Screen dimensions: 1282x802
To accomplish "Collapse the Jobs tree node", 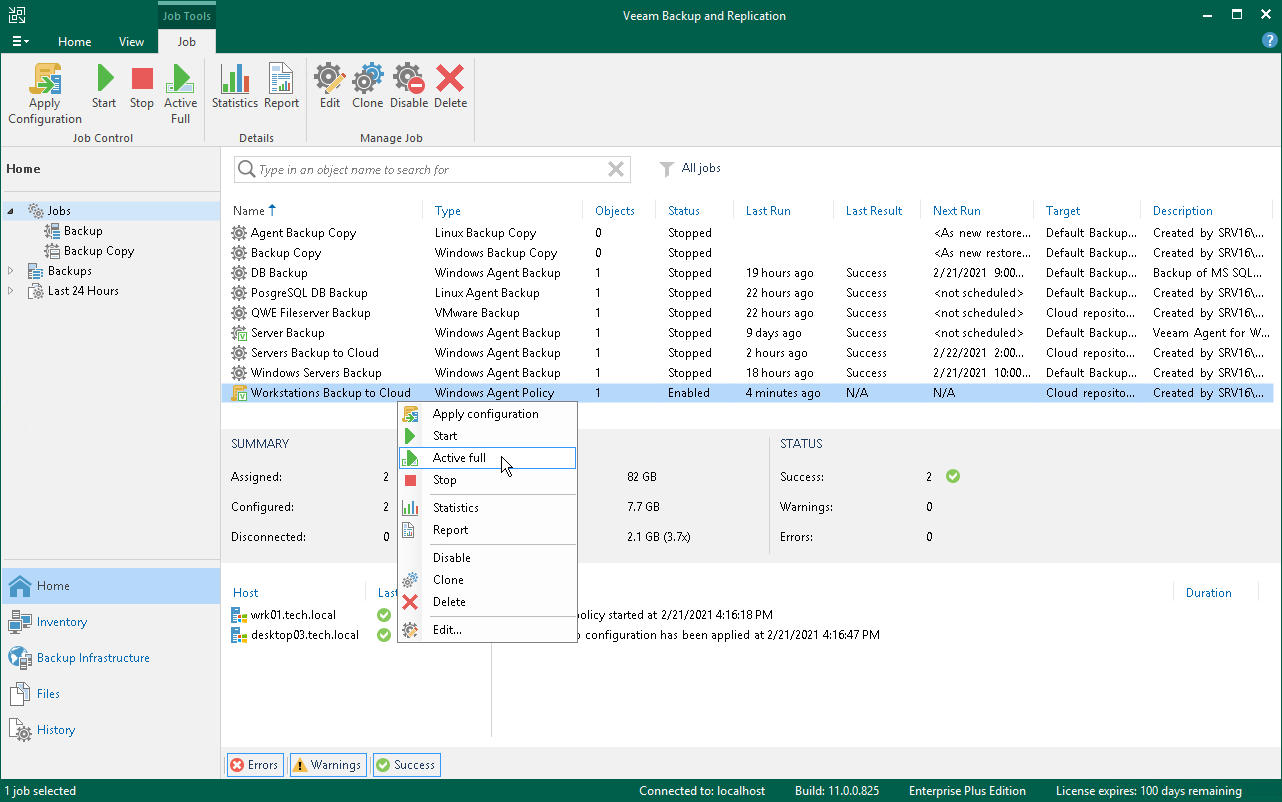I will pos(11,211).
